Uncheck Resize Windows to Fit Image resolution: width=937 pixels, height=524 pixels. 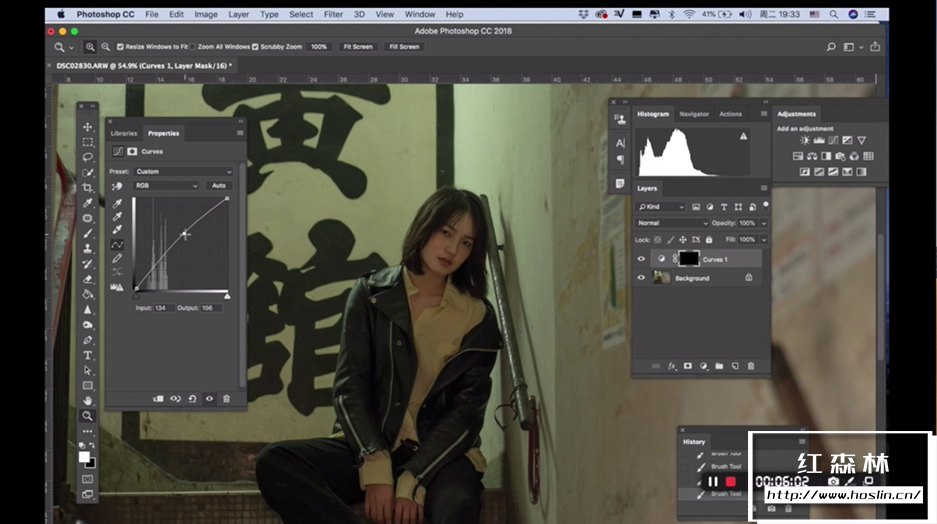[x=121, y=47]
